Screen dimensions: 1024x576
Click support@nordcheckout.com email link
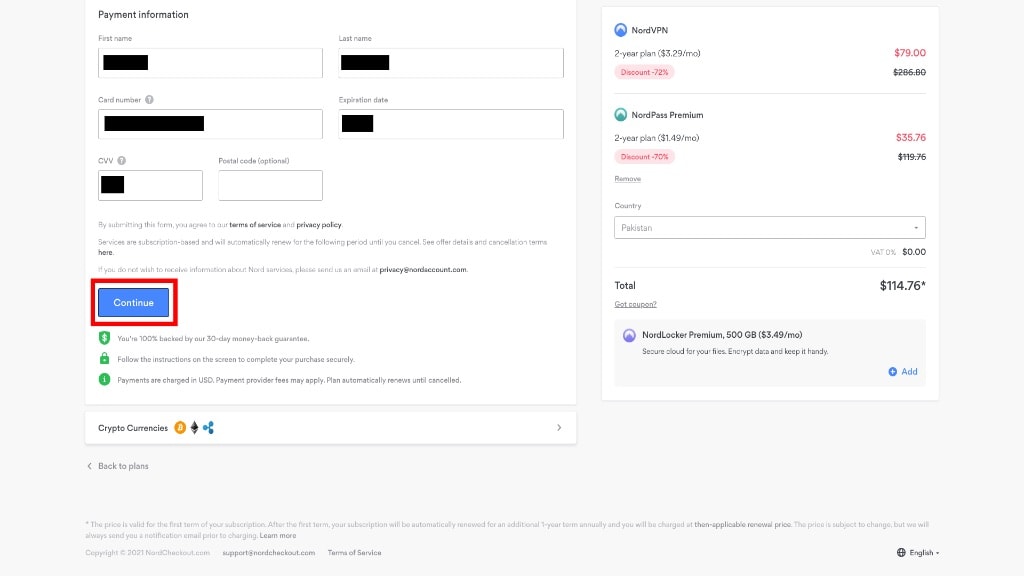(x=268, y=552)
